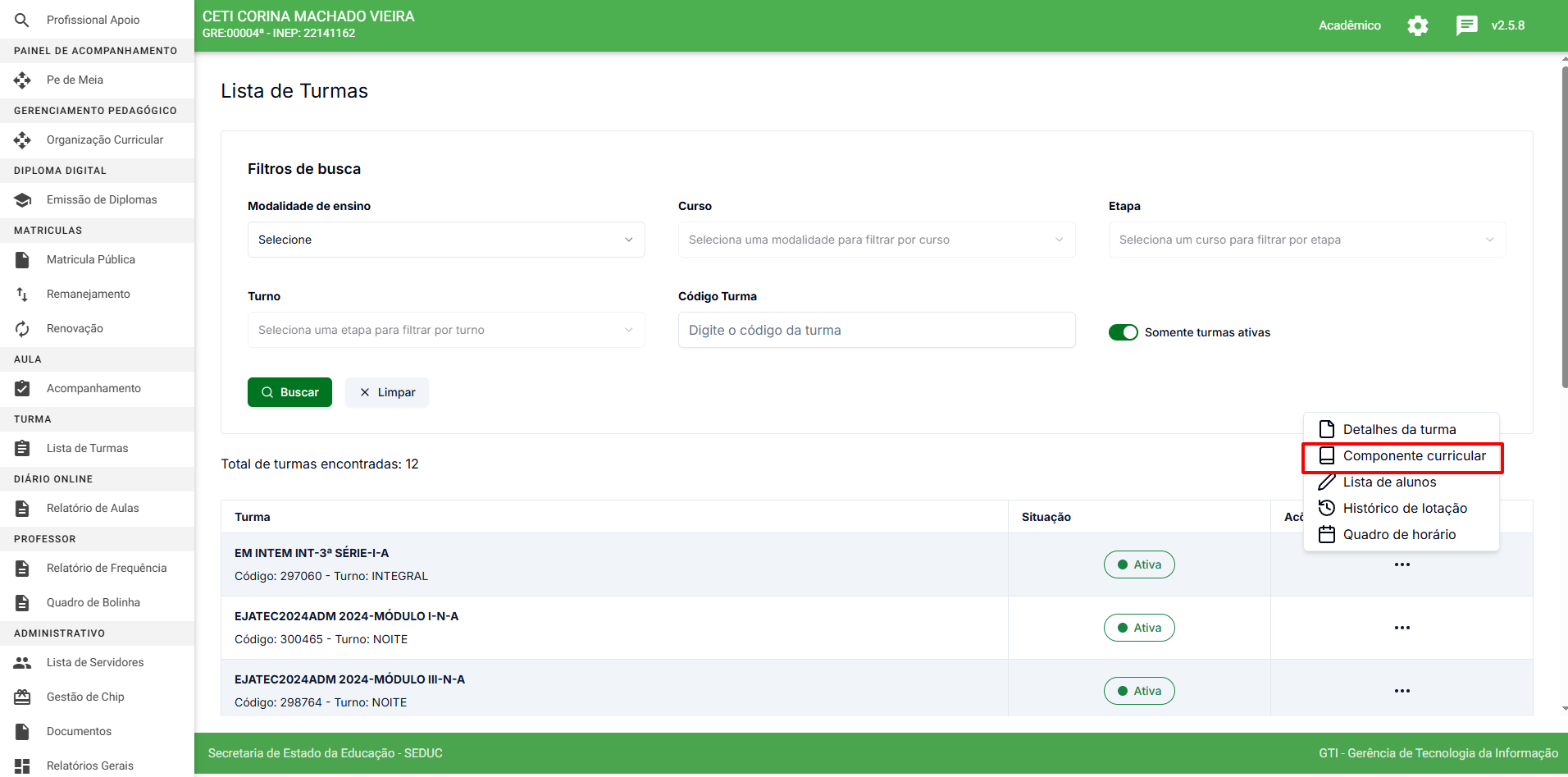Toggle Somente turmas ativas switch
1568x777 pixels.
click(1123, 332)
